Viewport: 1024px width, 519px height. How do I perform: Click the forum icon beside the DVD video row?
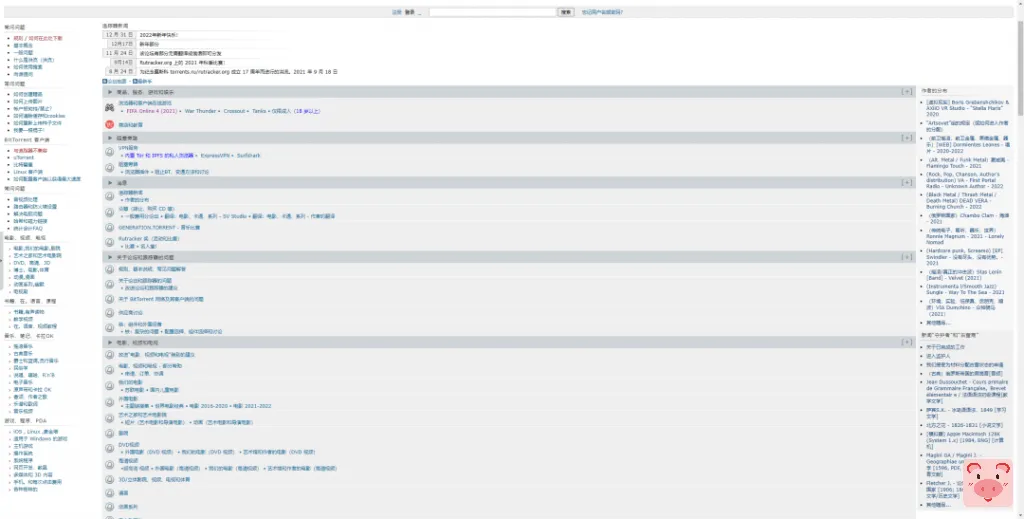(x=110, y=448)
